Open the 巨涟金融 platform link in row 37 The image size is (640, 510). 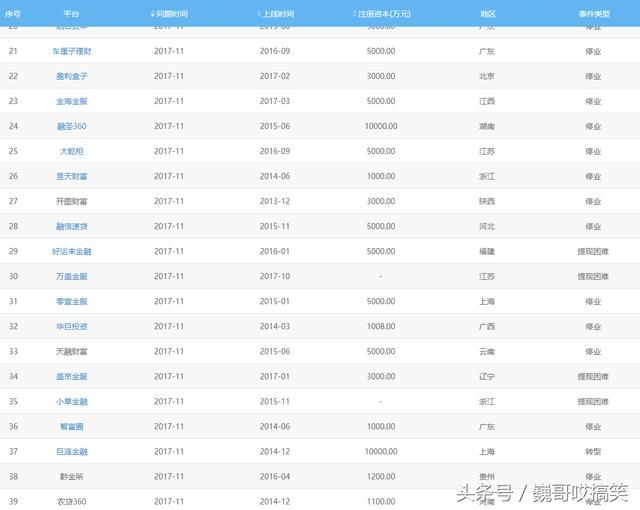tap(71, 452)
